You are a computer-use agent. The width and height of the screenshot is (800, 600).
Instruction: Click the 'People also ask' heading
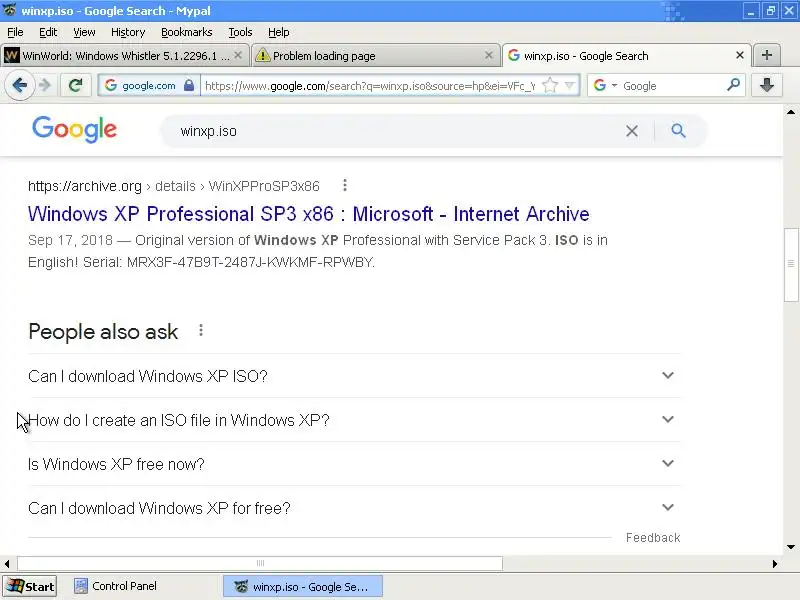pos(103,332)
